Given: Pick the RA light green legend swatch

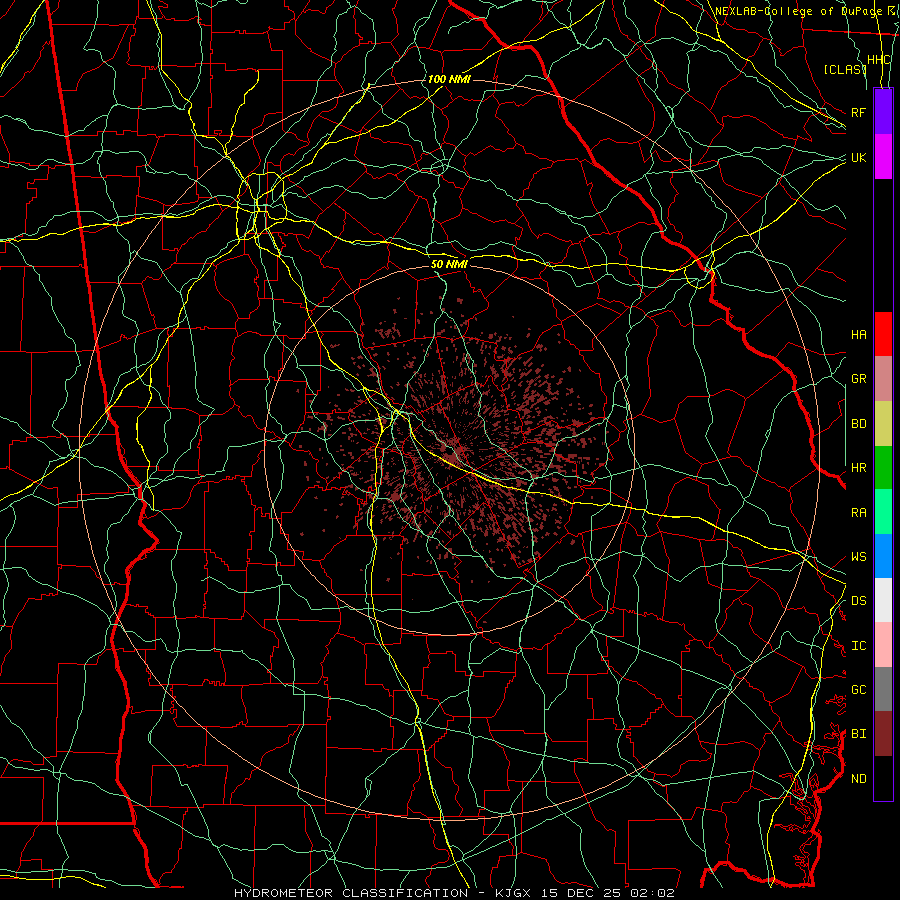Looking at the screenshot, I should pyautogui.click(x=883, y=512).
